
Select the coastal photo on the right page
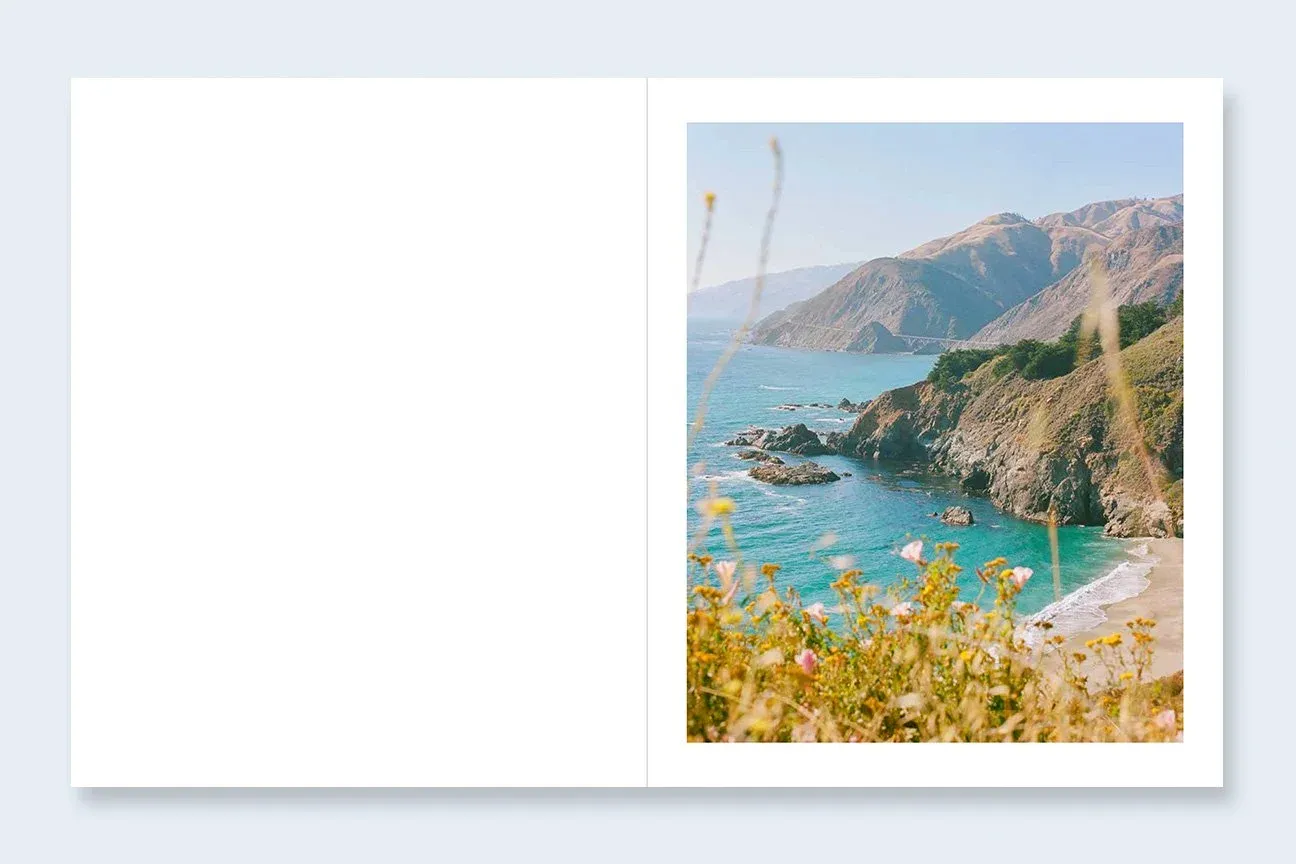coord(935,432)
